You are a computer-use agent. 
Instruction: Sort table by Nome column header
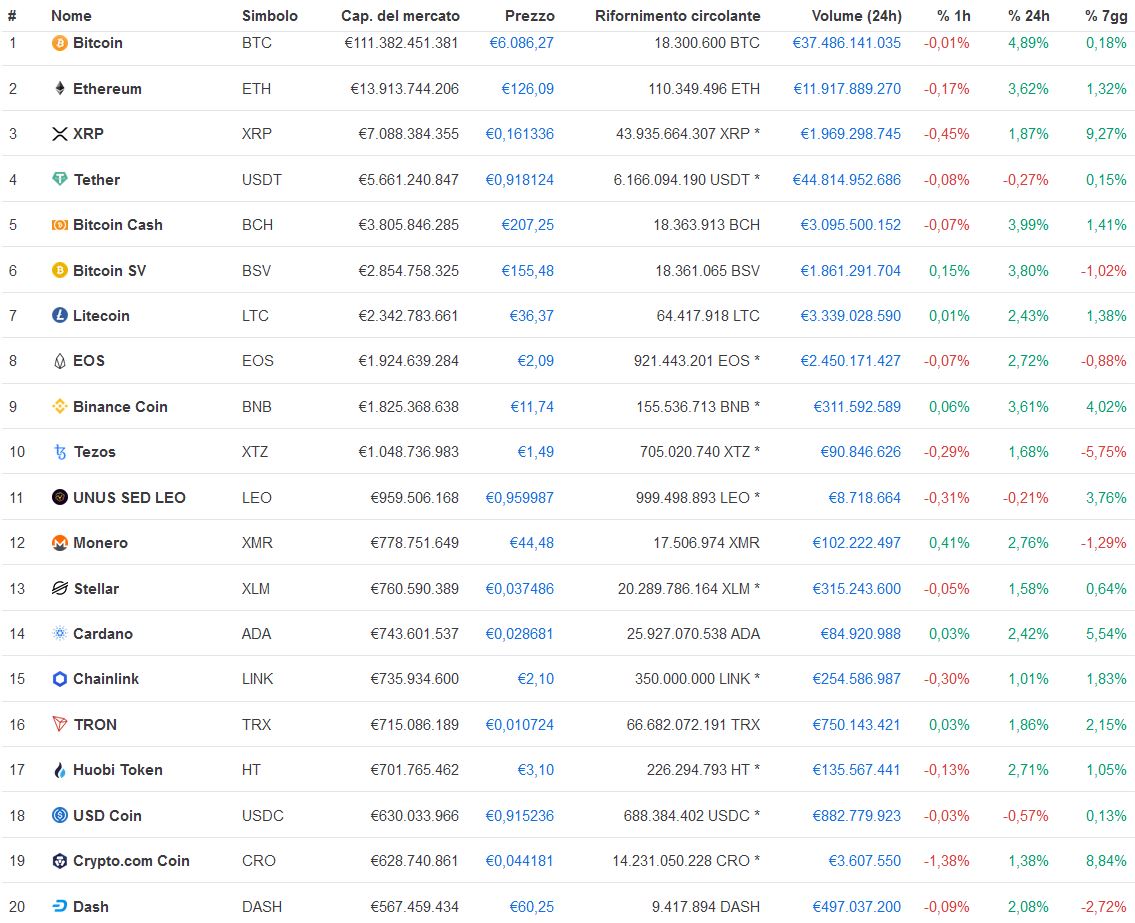tap(71, 15)
